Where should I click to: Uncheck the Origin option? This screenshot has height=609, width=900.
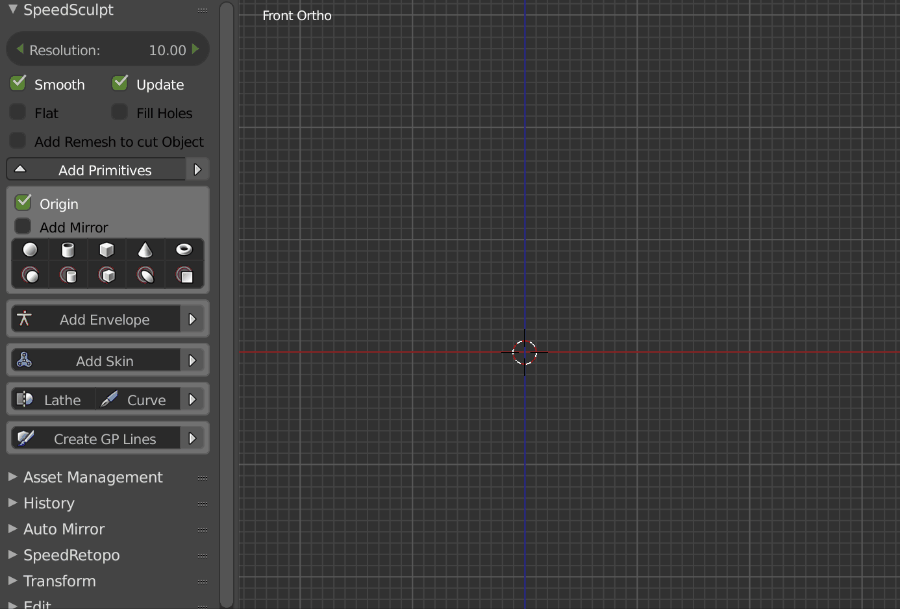[x=23, y=203]
